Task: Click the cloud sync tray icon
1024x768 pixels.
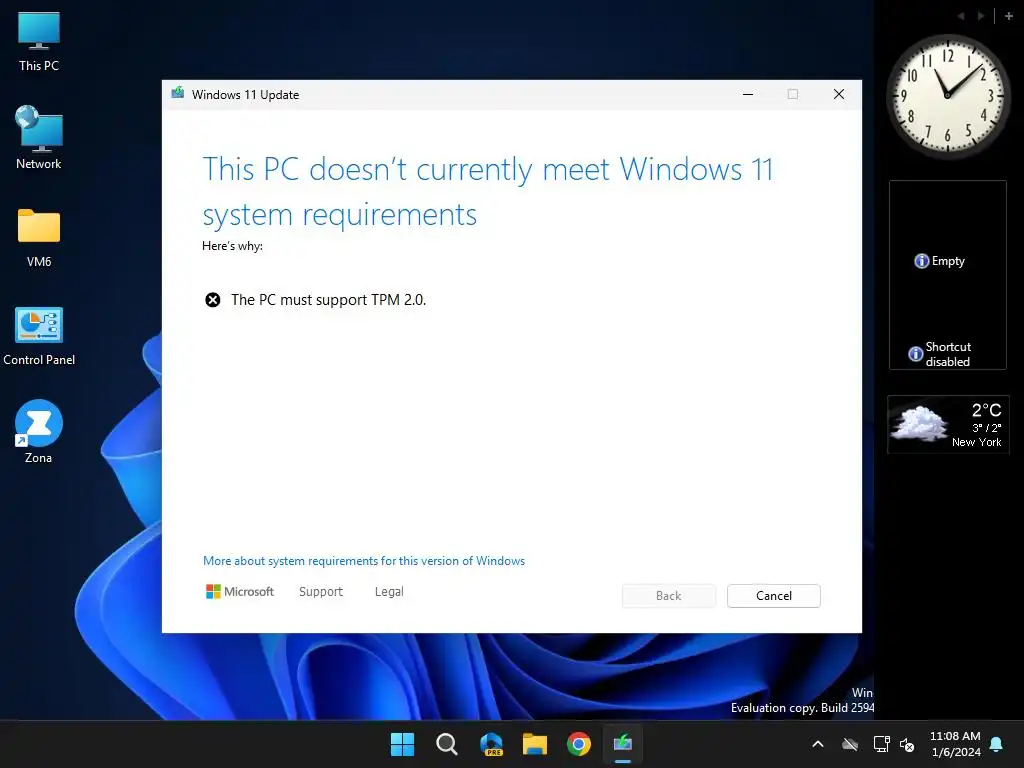Action: tap(850, 744)
